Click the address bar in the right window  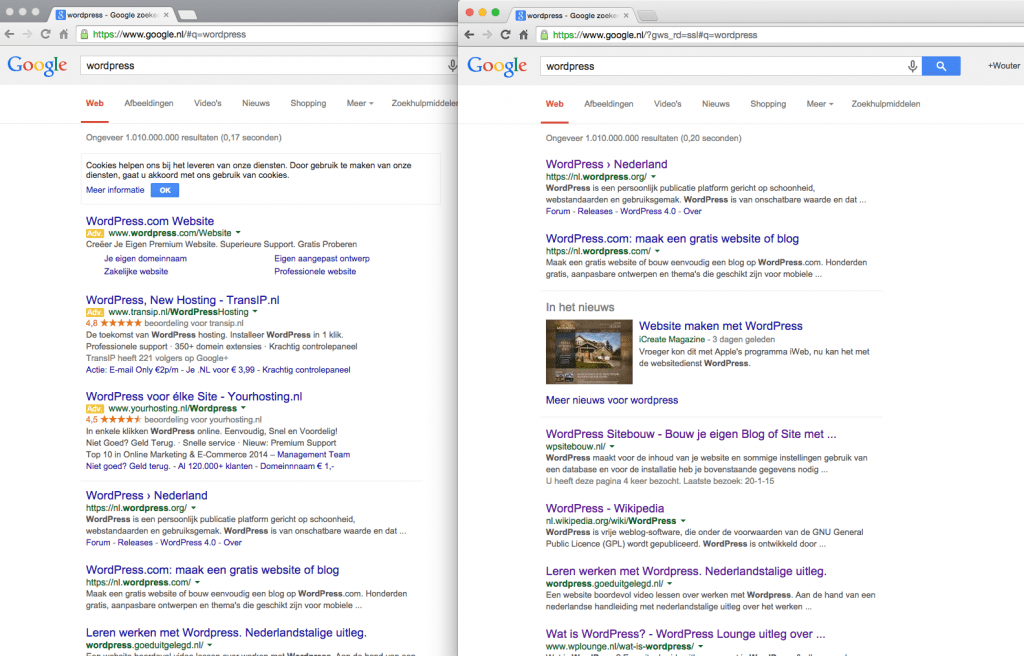click(x=780, y=35)
